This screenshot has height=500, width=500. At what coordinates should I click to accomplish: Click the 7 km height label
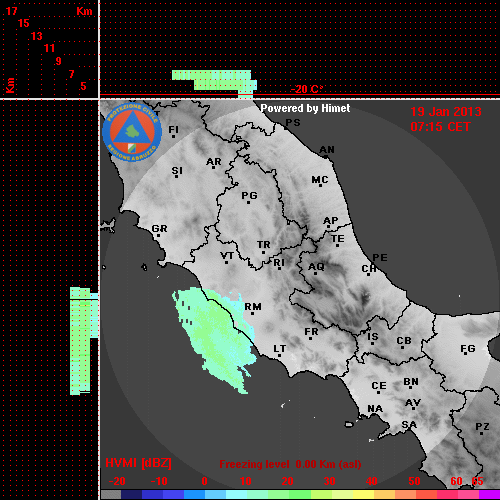[x=71, y=74]
